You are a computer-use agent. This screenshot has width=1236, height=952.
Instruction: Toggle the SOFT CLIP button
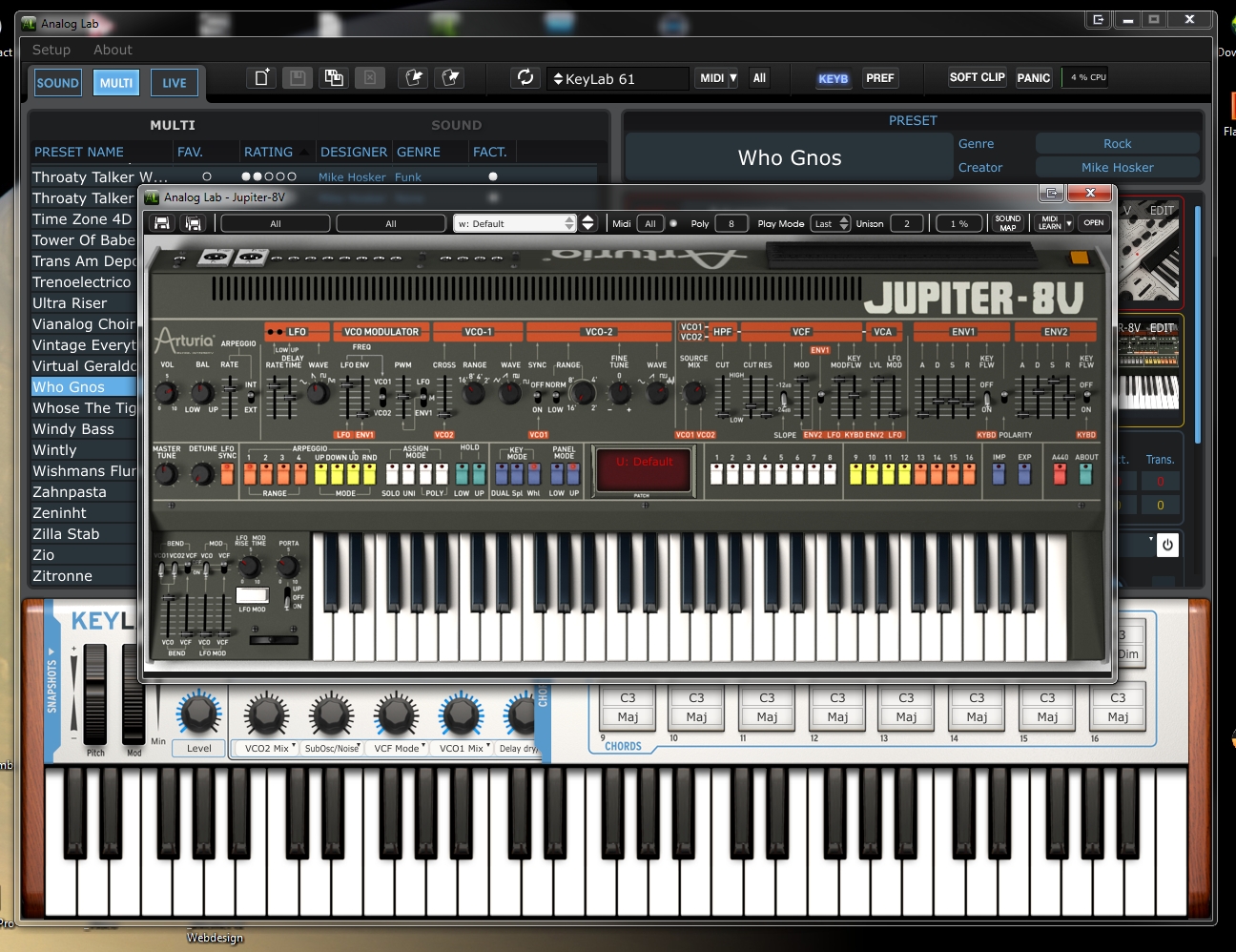pyautogui.click(x=977, y=77)
